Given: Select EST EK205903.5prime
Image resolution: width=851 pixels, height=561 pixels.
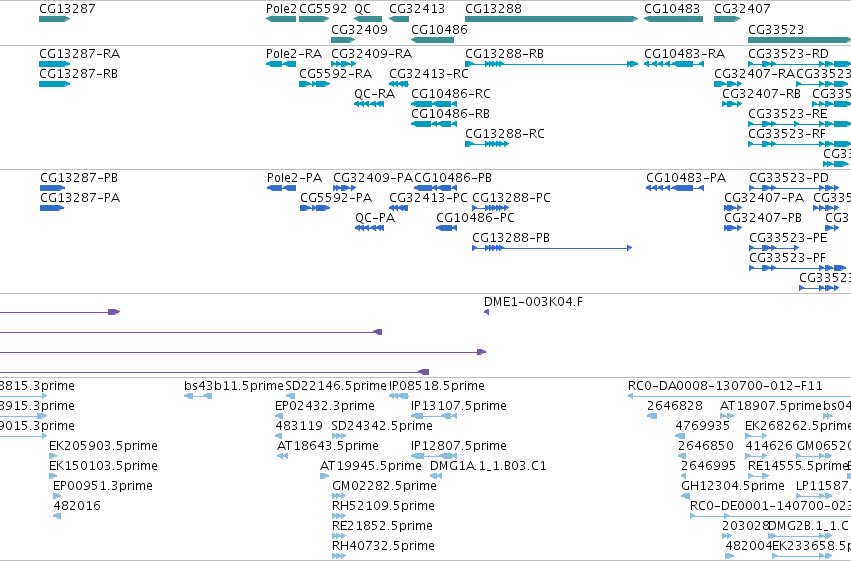Looking at the screenshot, I should coord(103,447).
